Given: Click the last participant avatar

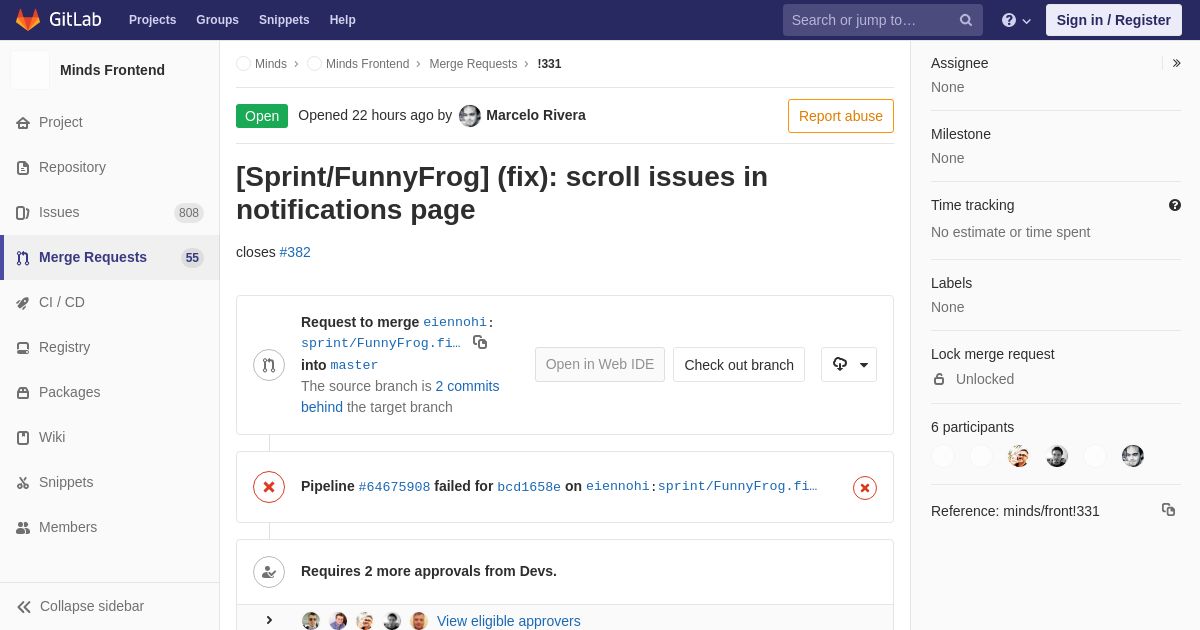Looking at the screenshot, I should click(1133, 456).
